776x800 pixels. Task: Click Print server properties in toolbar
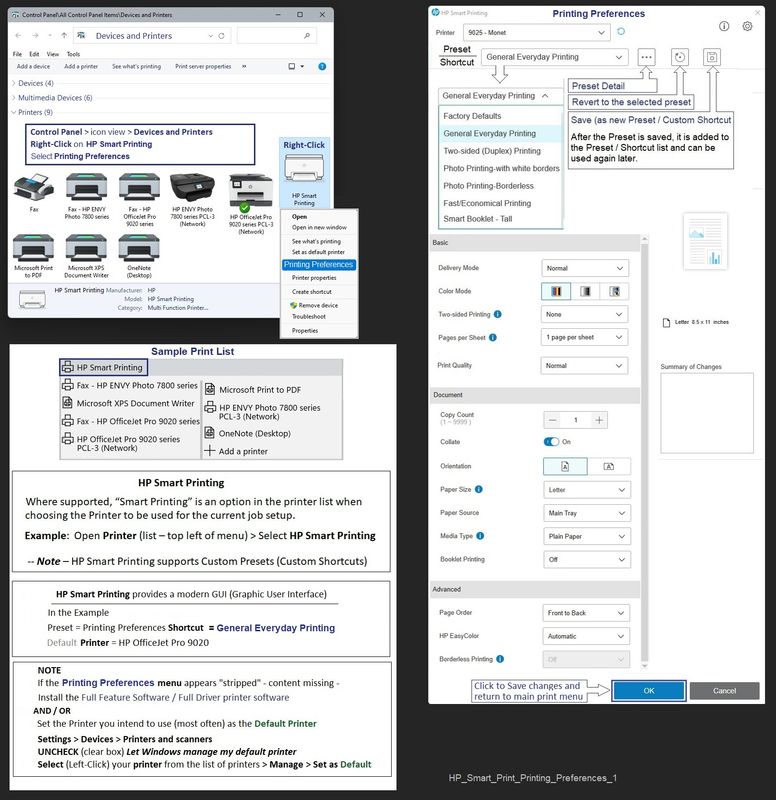[x=203, y=66]
